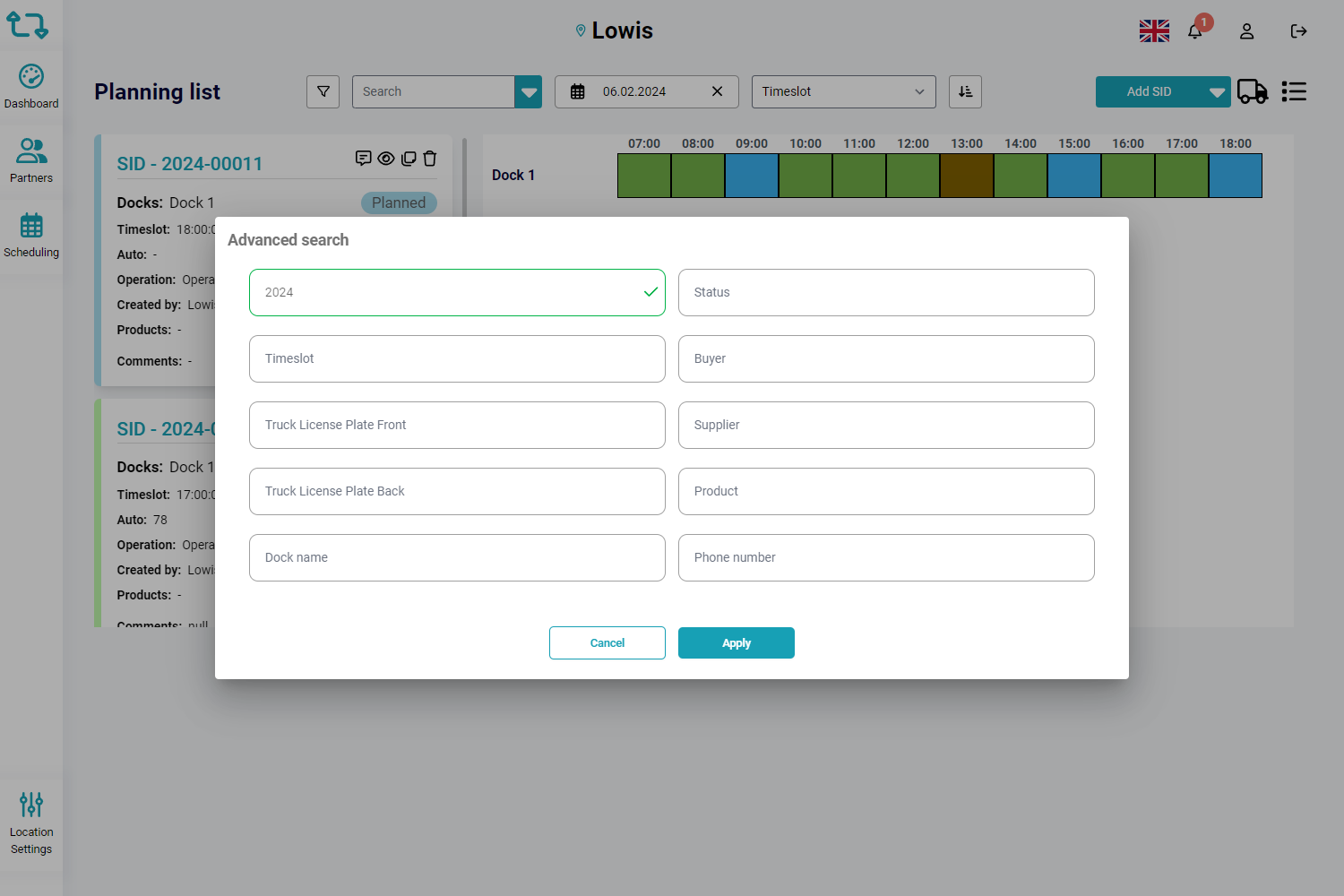This screenshot has height=896, width=1344.
Task: Click the year field showing 2024
Action: [457, 292]
